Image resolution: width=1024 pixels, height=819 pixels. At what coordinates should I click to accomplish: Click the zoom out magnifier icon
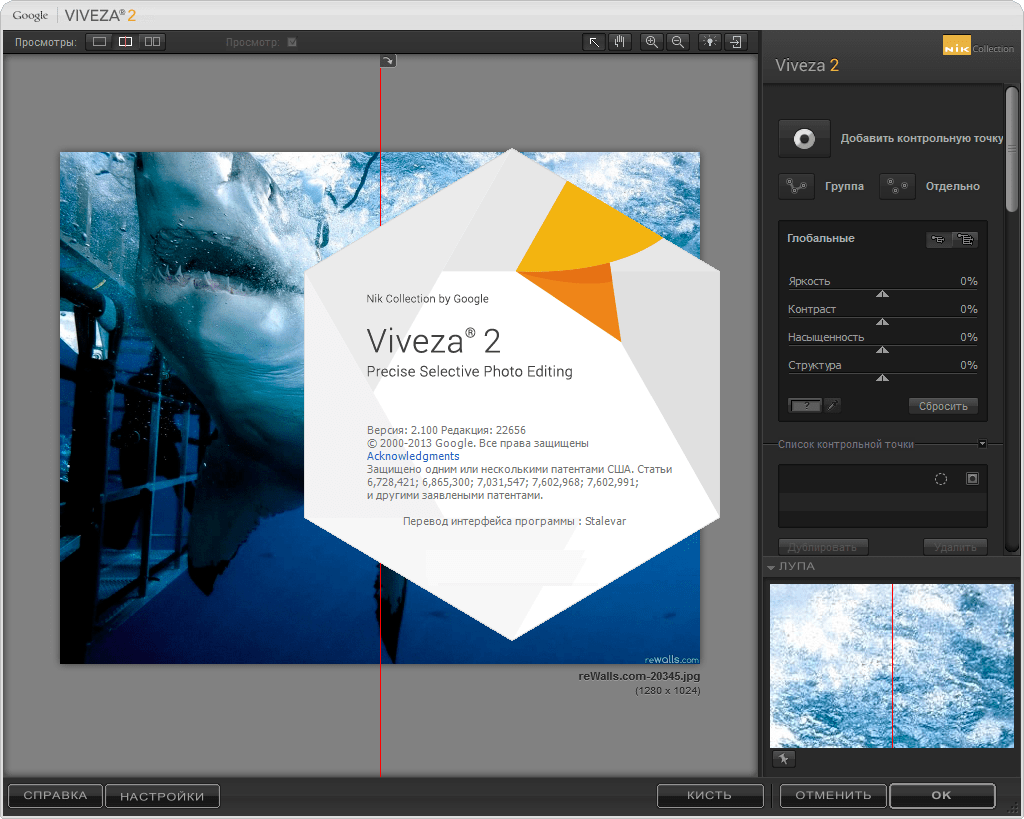pos(678,42)
